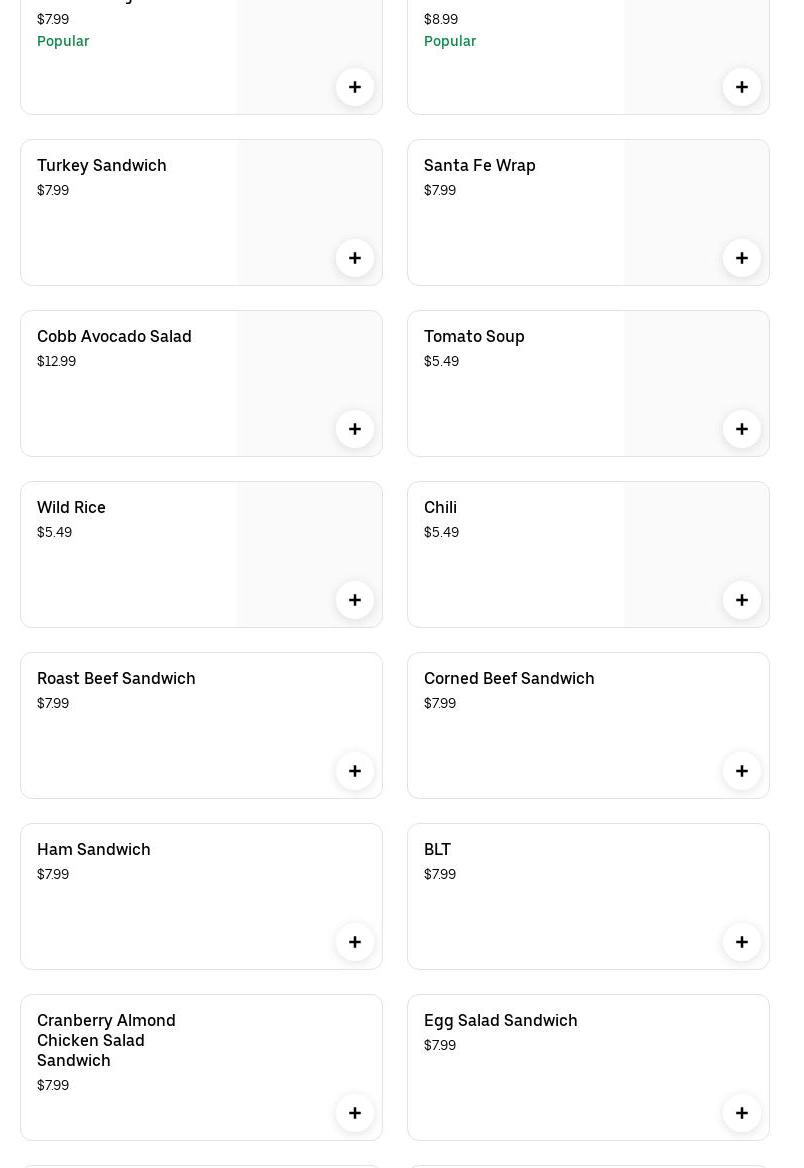Screen dimensions: 804x1168
Task: Add Cobb Avocado Salad to cart
Action: coord(355,429)
